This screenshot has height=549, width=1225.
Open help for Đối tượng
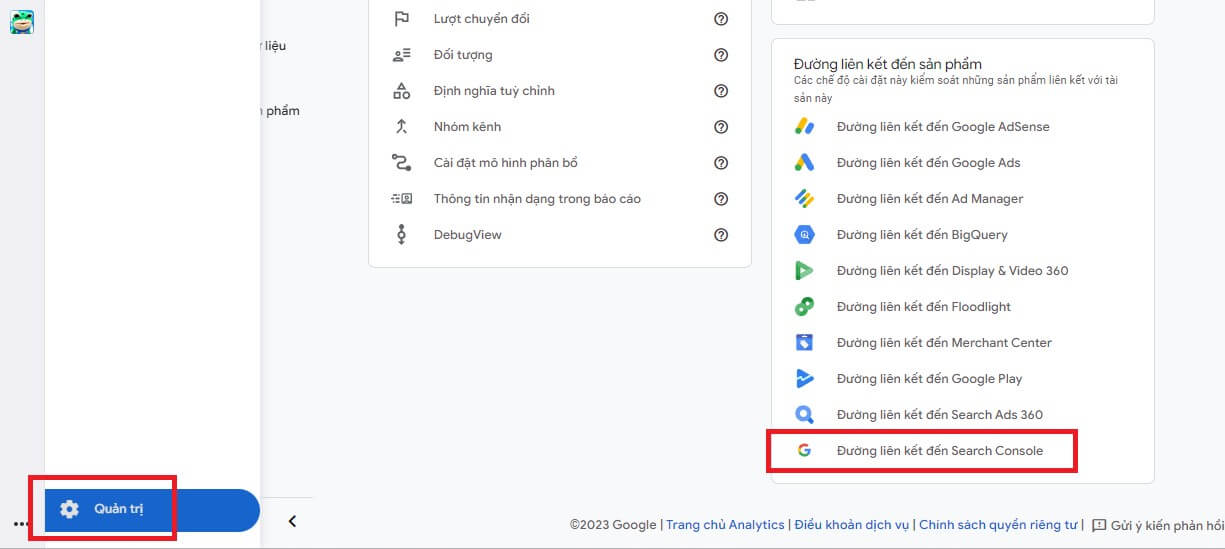coord(721,55)
